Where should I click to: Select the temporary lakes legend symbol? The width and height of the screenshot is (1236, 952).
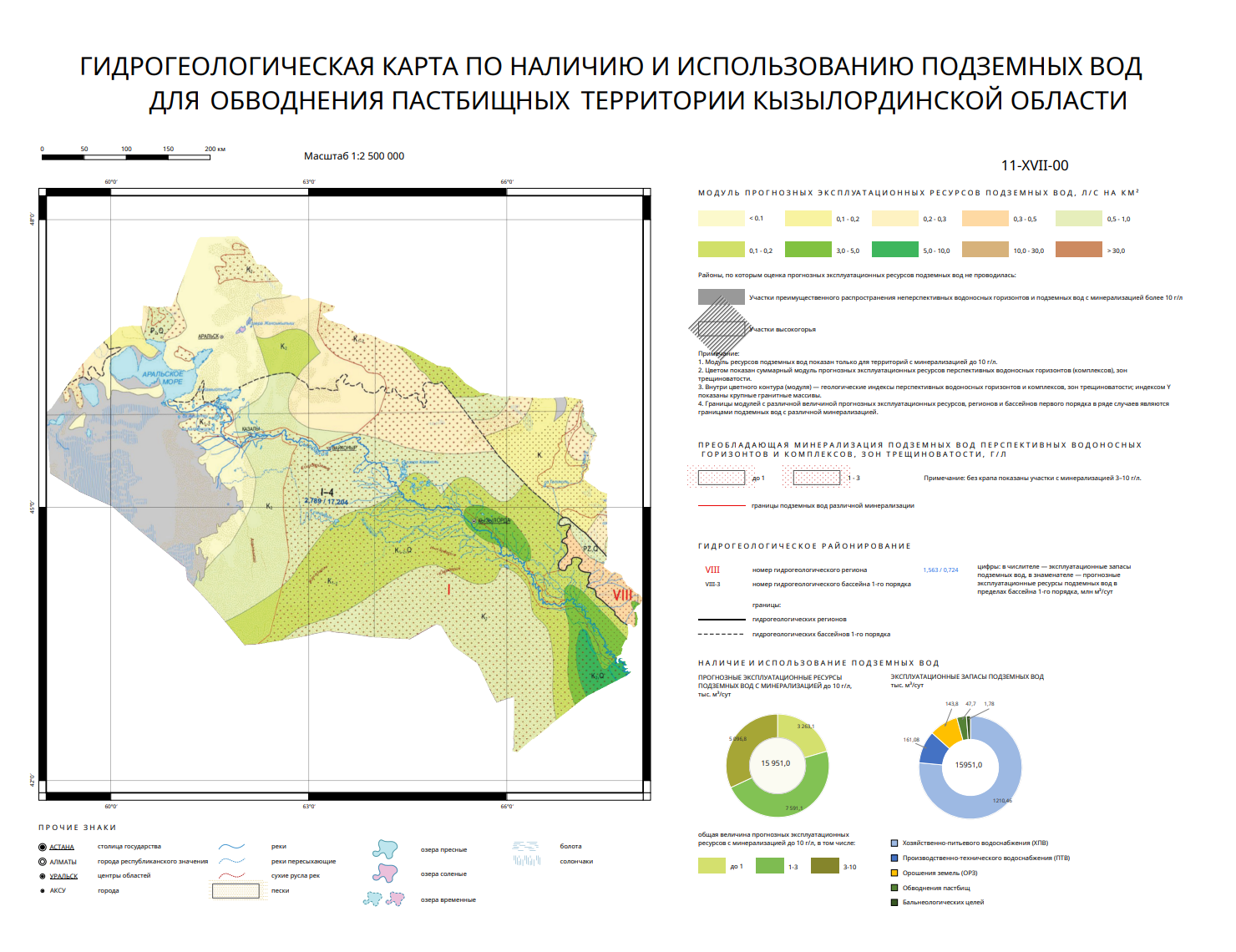pos(384,899)
